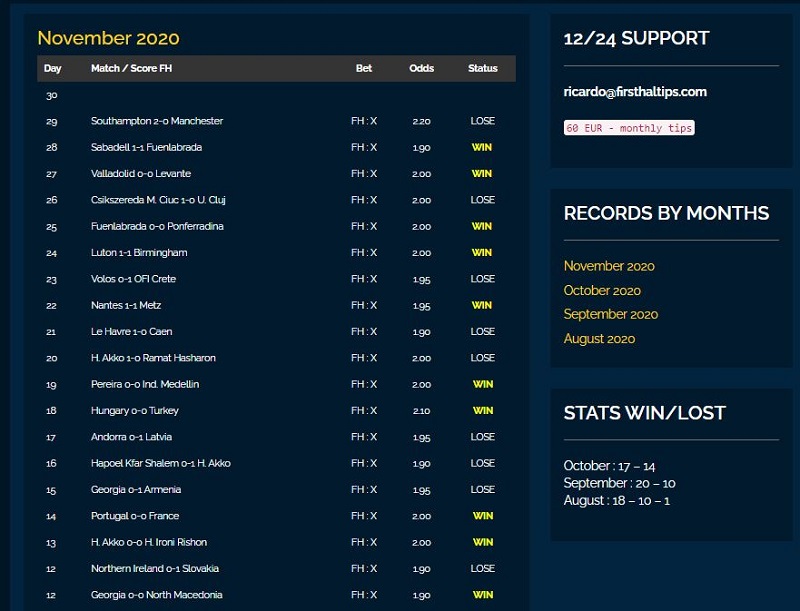Click the ricardo@firsthaltips.com email address
The image size is (800, 611).
click(635, 92)
